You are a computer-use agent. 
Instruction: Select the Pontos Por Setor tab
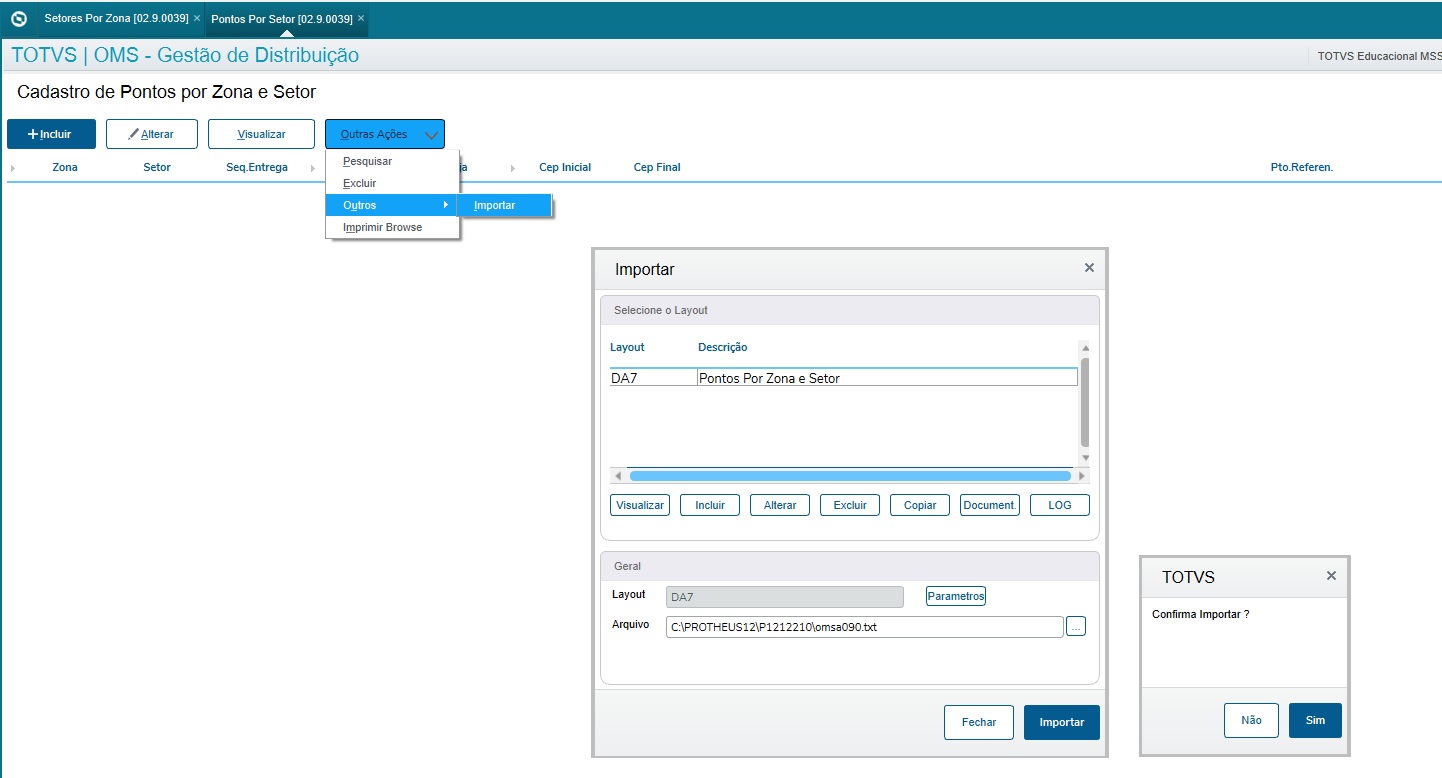tap(281, 19)
